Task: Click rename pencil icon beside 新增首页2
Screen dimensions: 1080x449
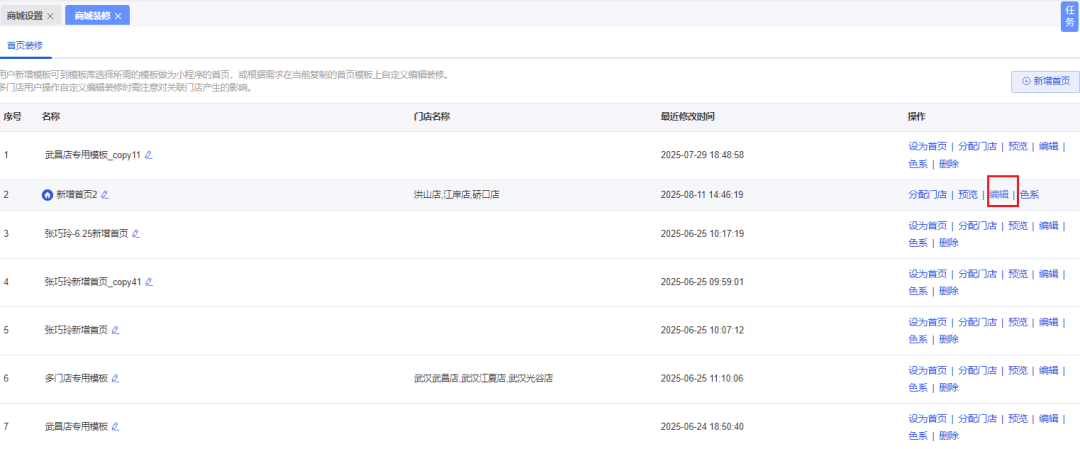Action: [105, 195]
